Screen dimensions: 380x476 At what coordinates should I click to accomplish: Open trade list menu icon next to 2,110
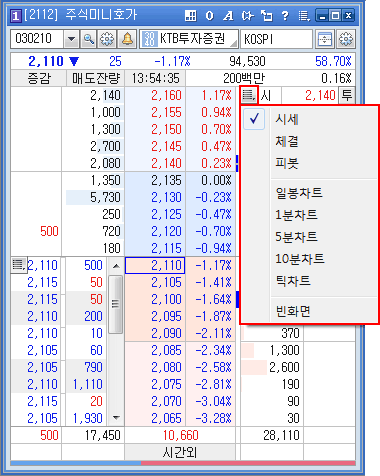tap(18, 265)
